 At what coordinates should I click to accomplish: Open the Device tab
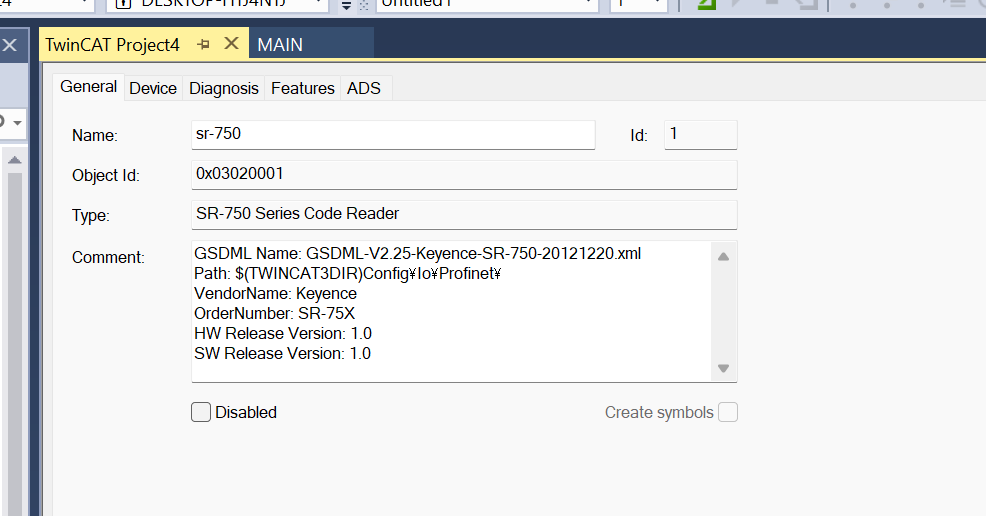click(x=153, y=89)
